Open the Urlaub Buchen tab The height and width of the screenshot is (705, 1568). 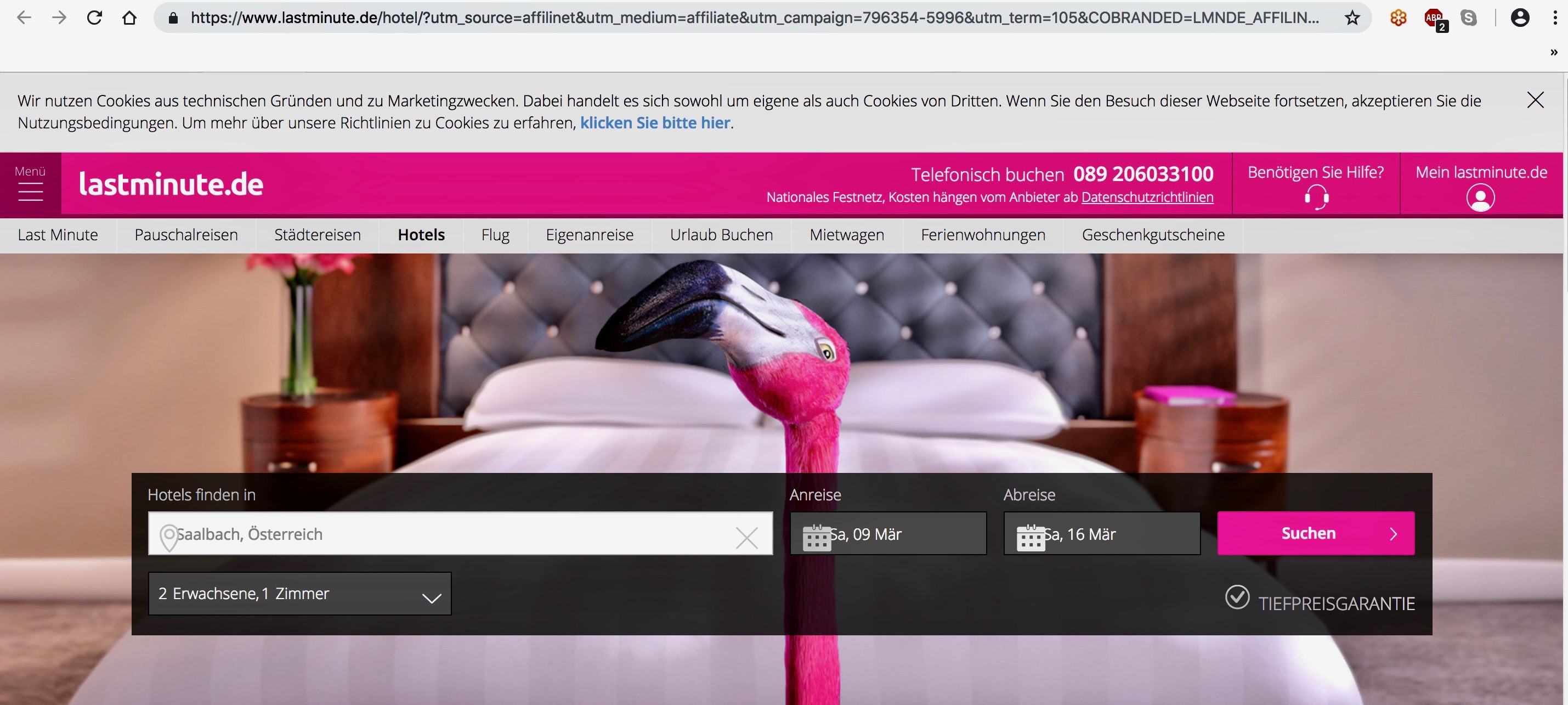[x=721, y=235]
